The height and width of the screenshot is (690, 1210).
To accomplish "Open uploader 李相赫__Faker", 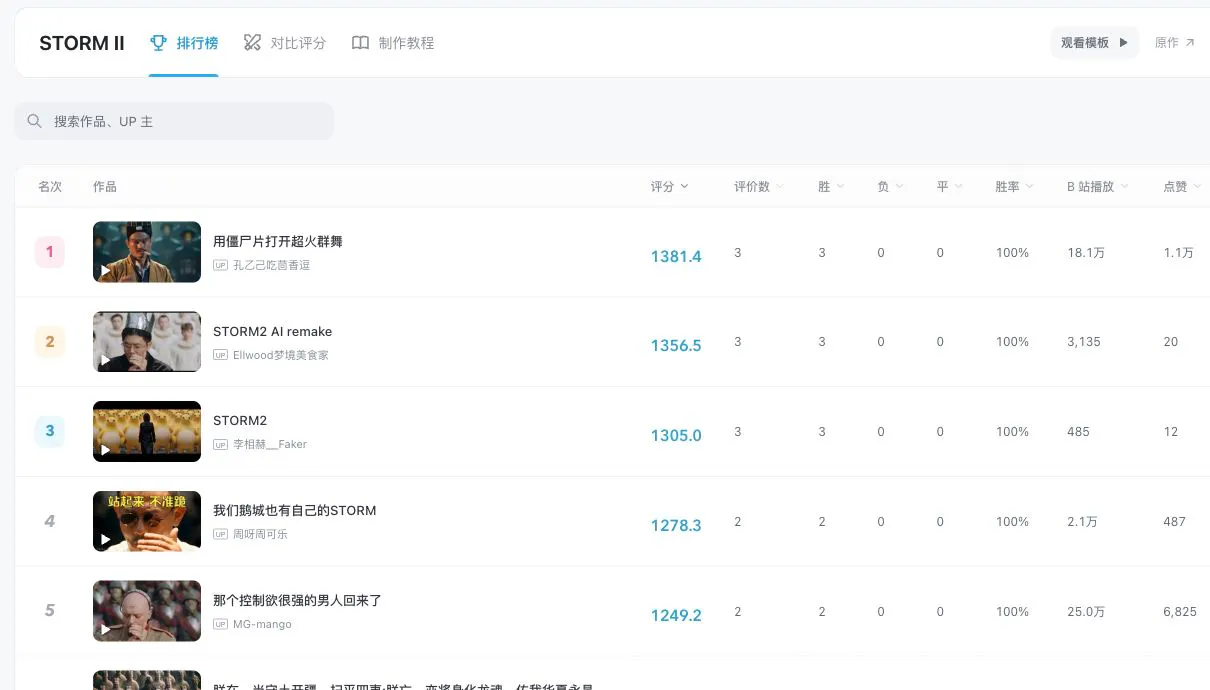I will (270, 444).
